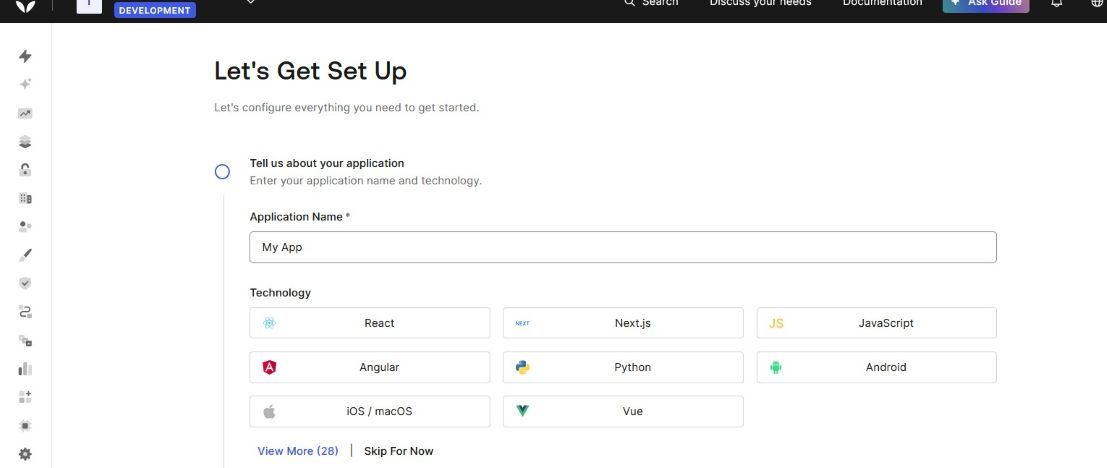Open the bar chart sidebar icon

[25, 368]
